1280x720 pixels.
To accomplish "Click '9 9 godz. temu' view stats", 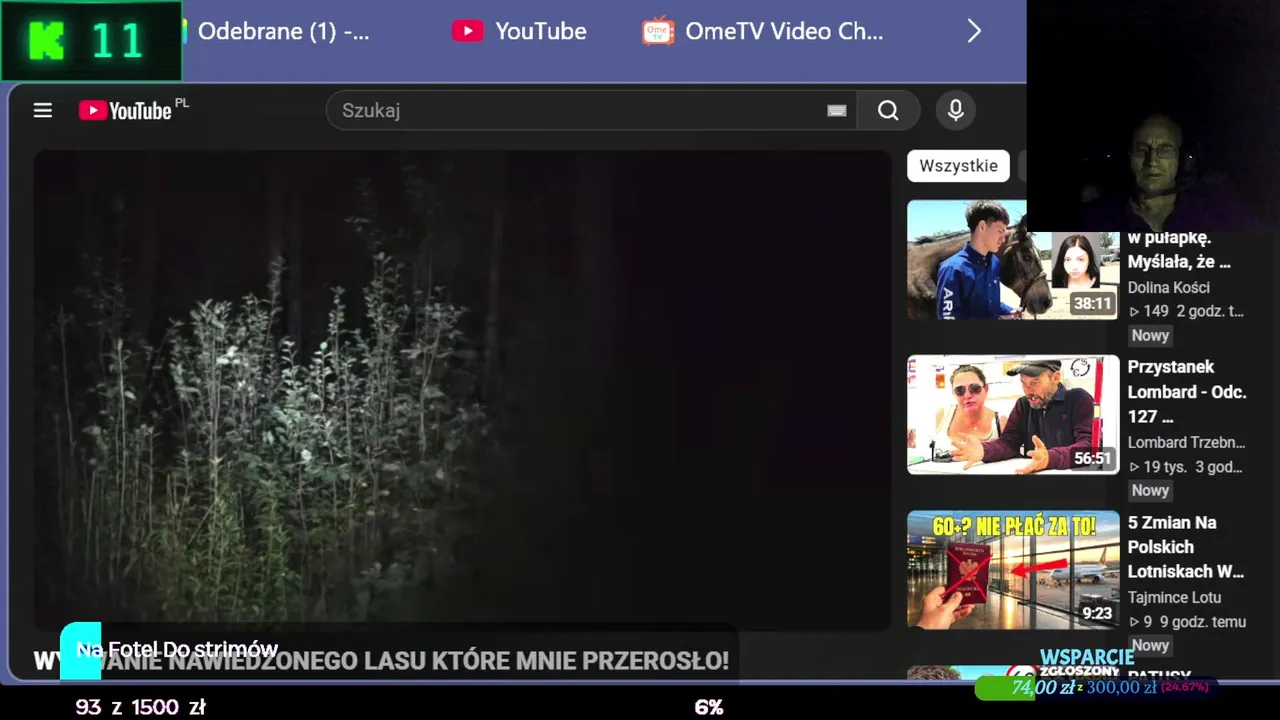I will [1187, 621].
